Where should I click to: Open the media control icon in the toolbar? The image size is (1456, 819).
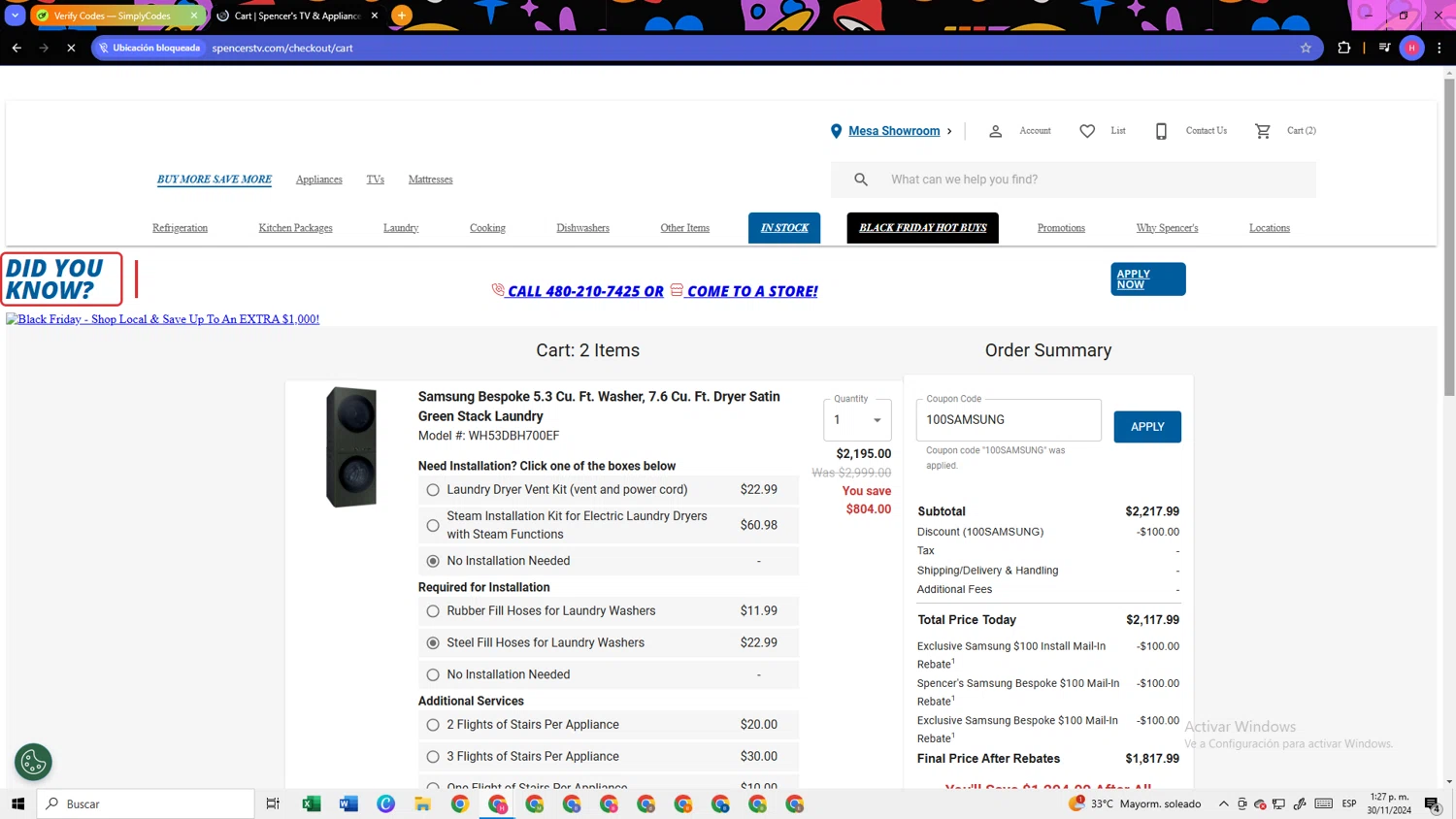pyautogui.click(x=1385, y=48)
